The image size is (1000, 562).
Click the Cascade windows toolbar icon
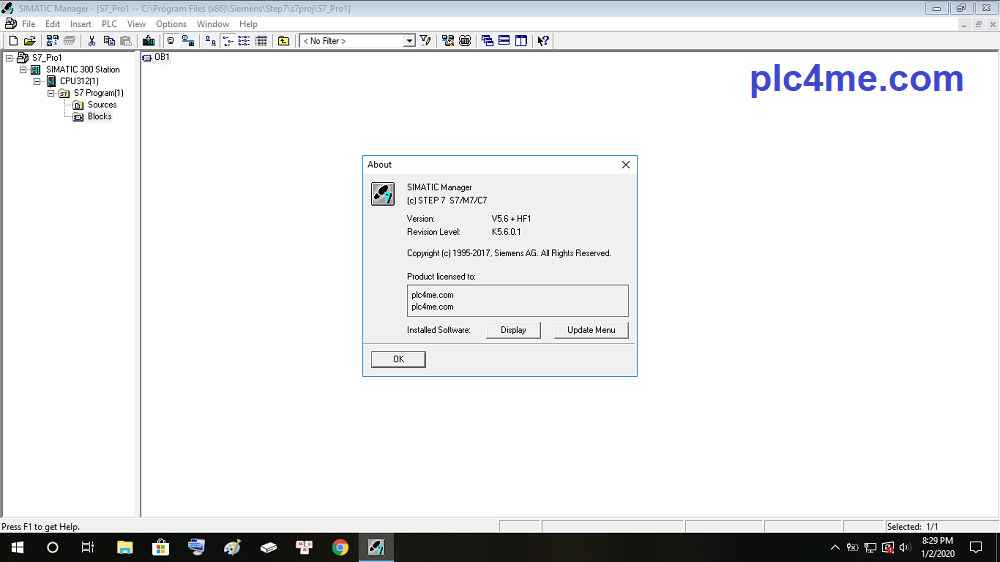pos(487,41)
